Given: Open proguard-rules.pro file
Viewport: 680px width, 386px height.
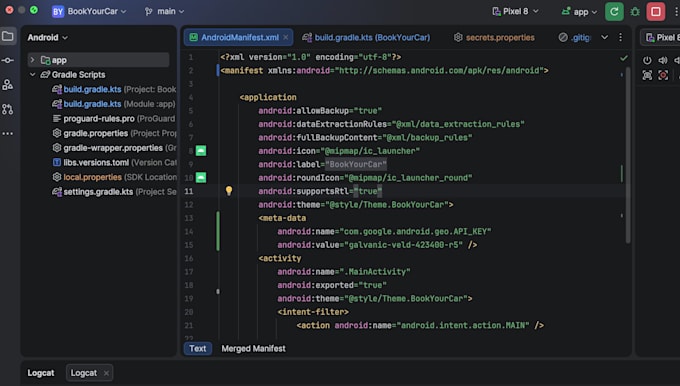Looking at the screenshot, I should [114, 118].
